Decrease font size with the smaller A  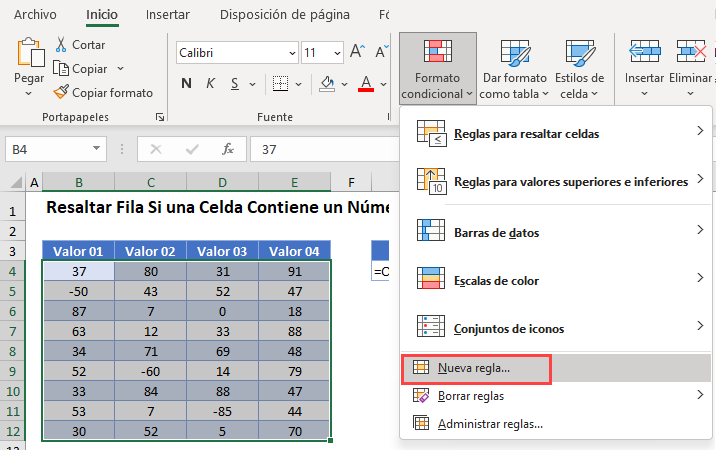click(x=381, y=51)
